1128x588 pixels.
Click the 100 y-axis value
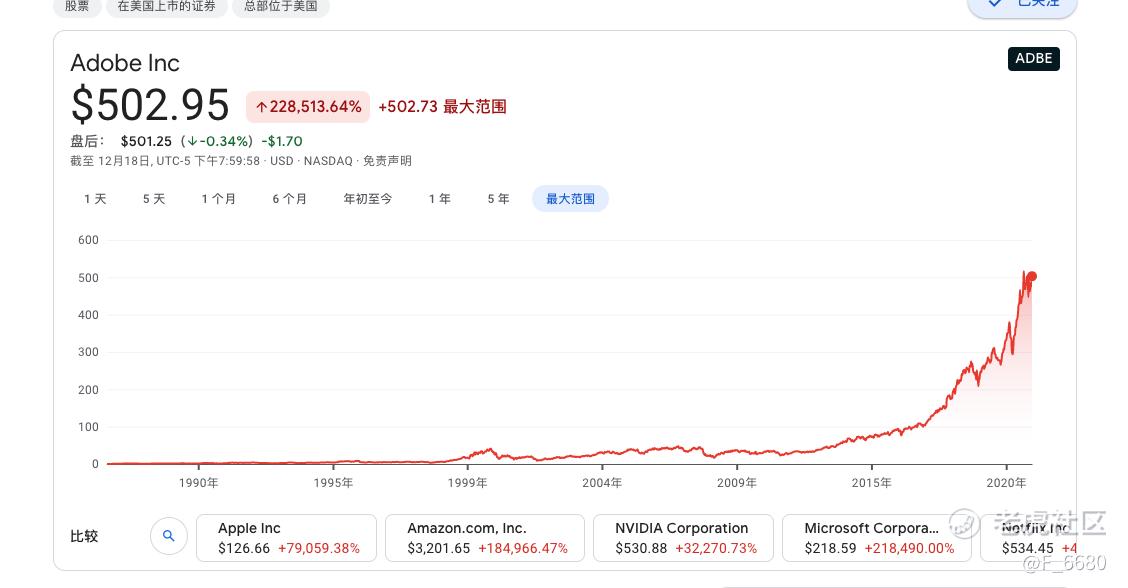coord(88,427)
